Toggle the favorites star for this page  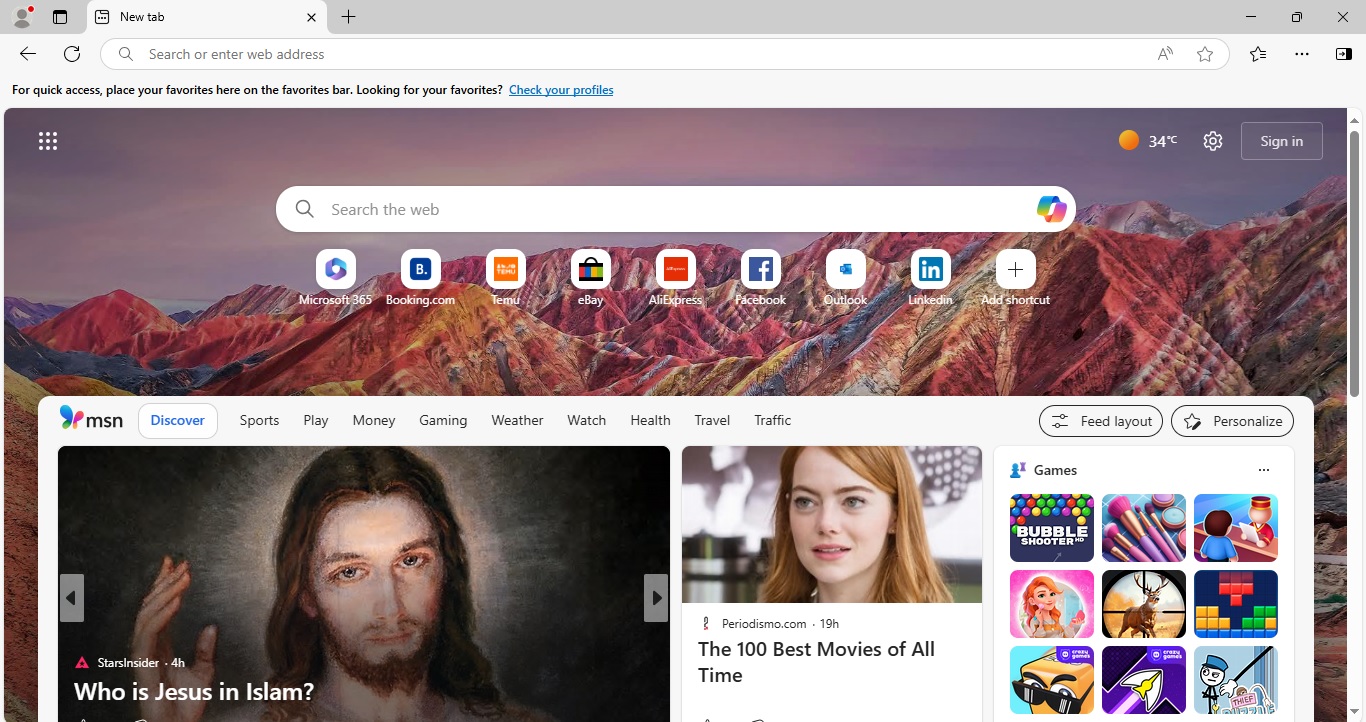pyautogui.click(x=1205, y=54)
